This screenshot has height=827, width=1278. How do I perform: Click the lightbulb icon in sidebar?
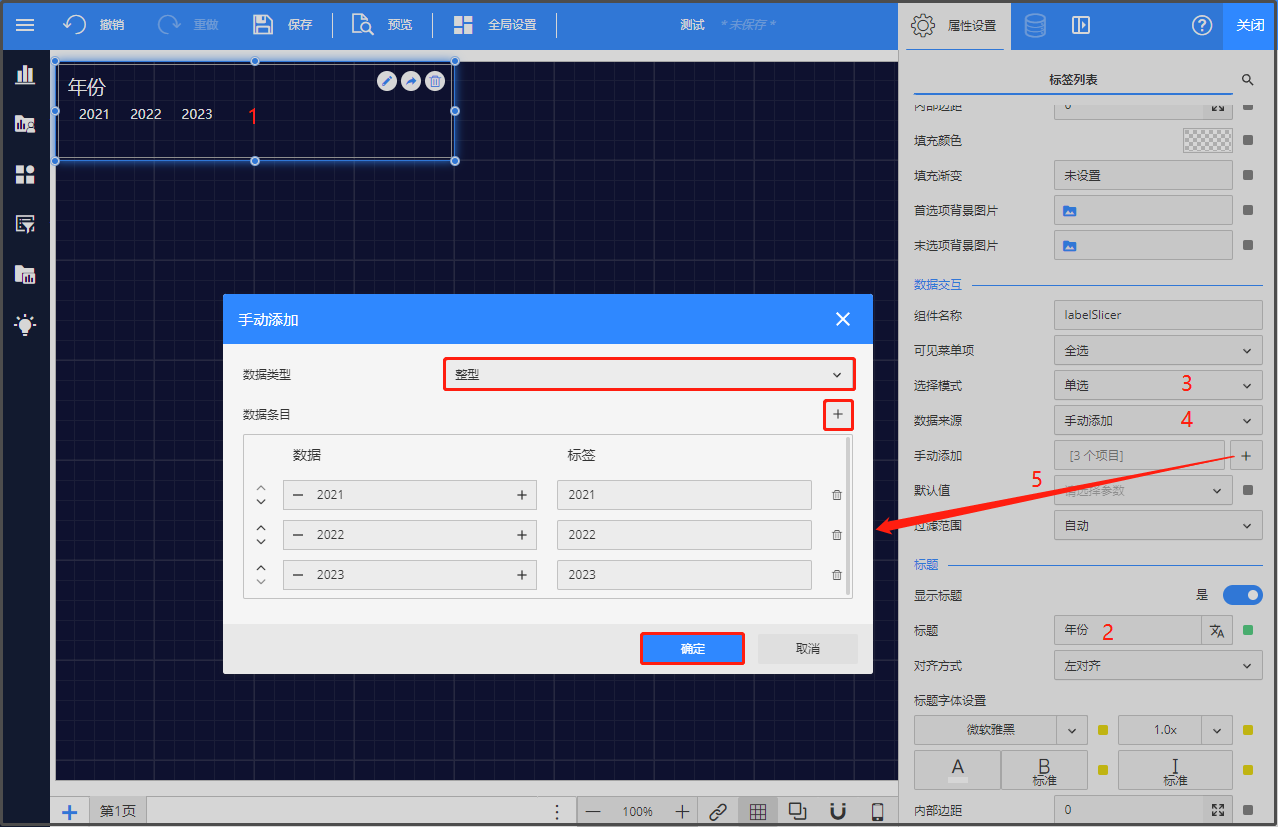click(x=25, y=324)
